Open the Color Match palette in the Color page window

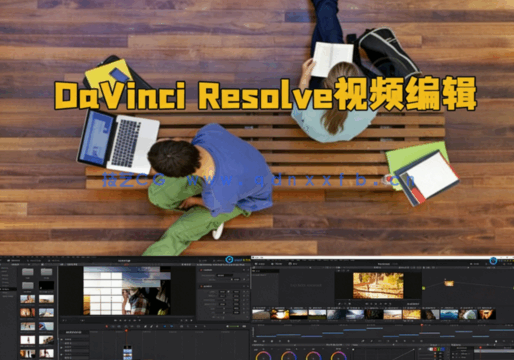pos(264,341)
